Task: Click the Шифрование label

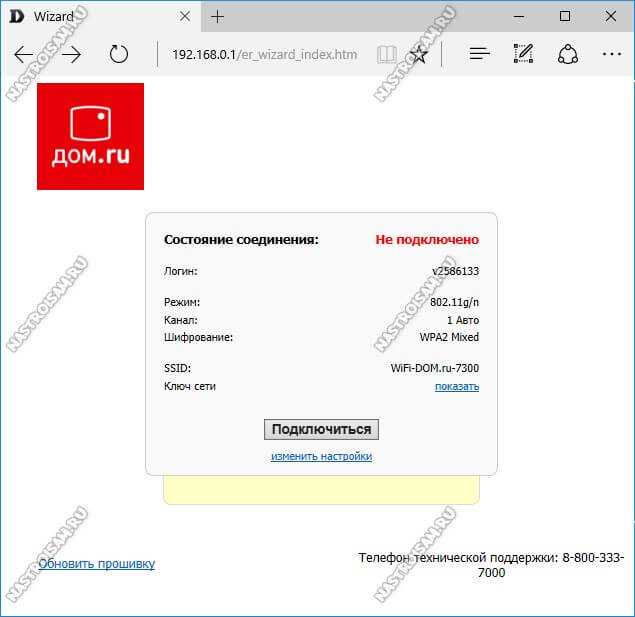Action: click(x=198, y=337)
